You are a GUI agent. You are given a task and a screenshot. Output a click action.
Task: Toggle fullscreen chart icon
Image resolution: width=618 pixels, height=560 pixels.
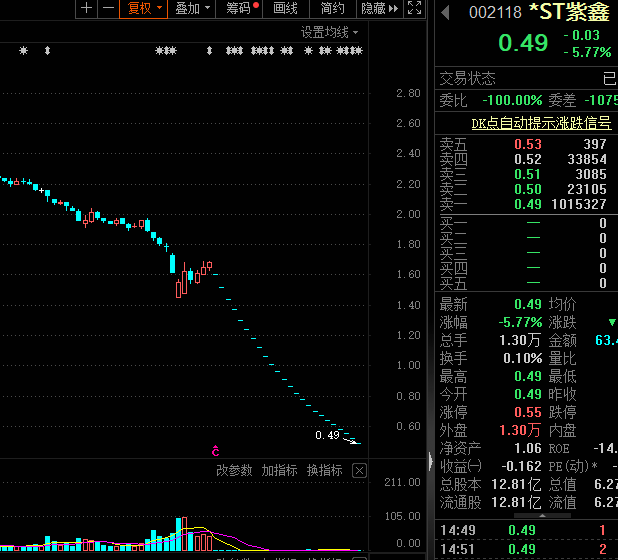pyautogui.click(x=415, y=8)
